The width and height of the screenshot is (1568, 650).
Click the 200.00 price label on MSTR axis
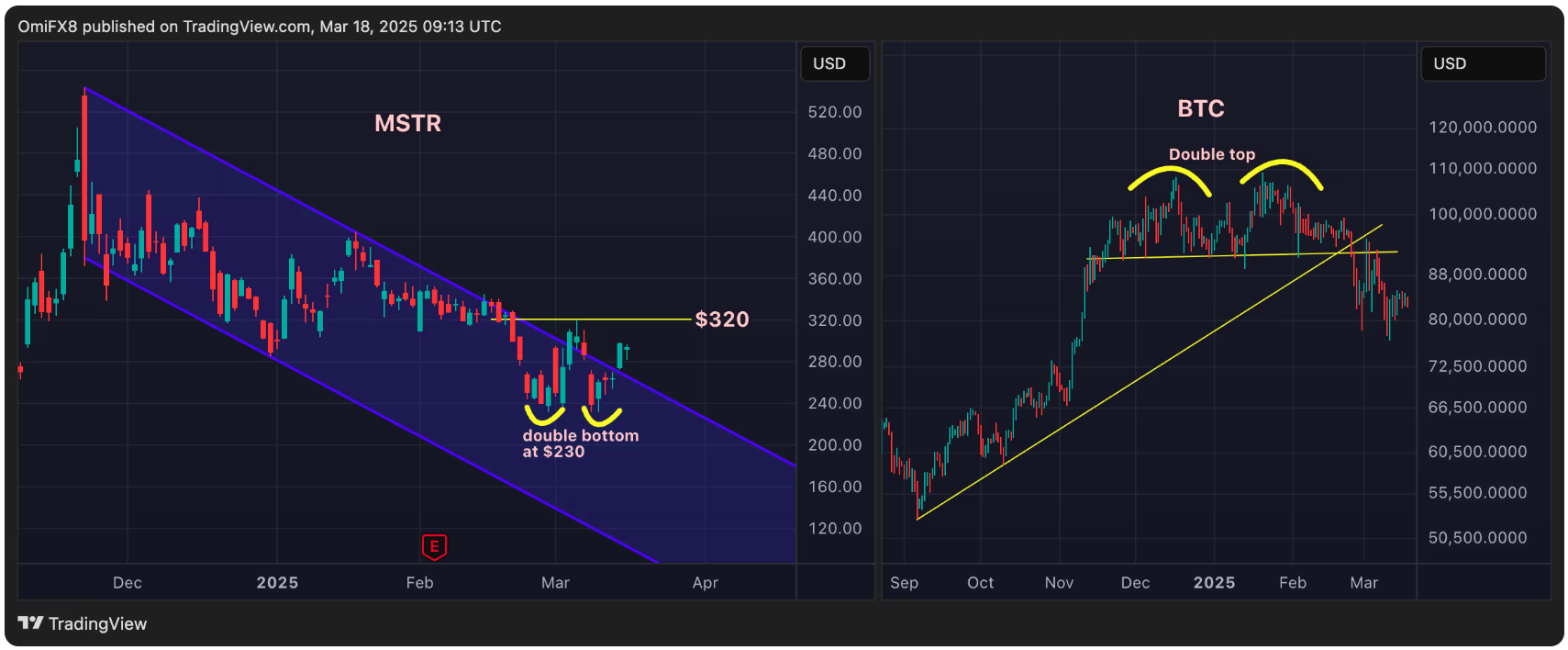pos(835,445)
